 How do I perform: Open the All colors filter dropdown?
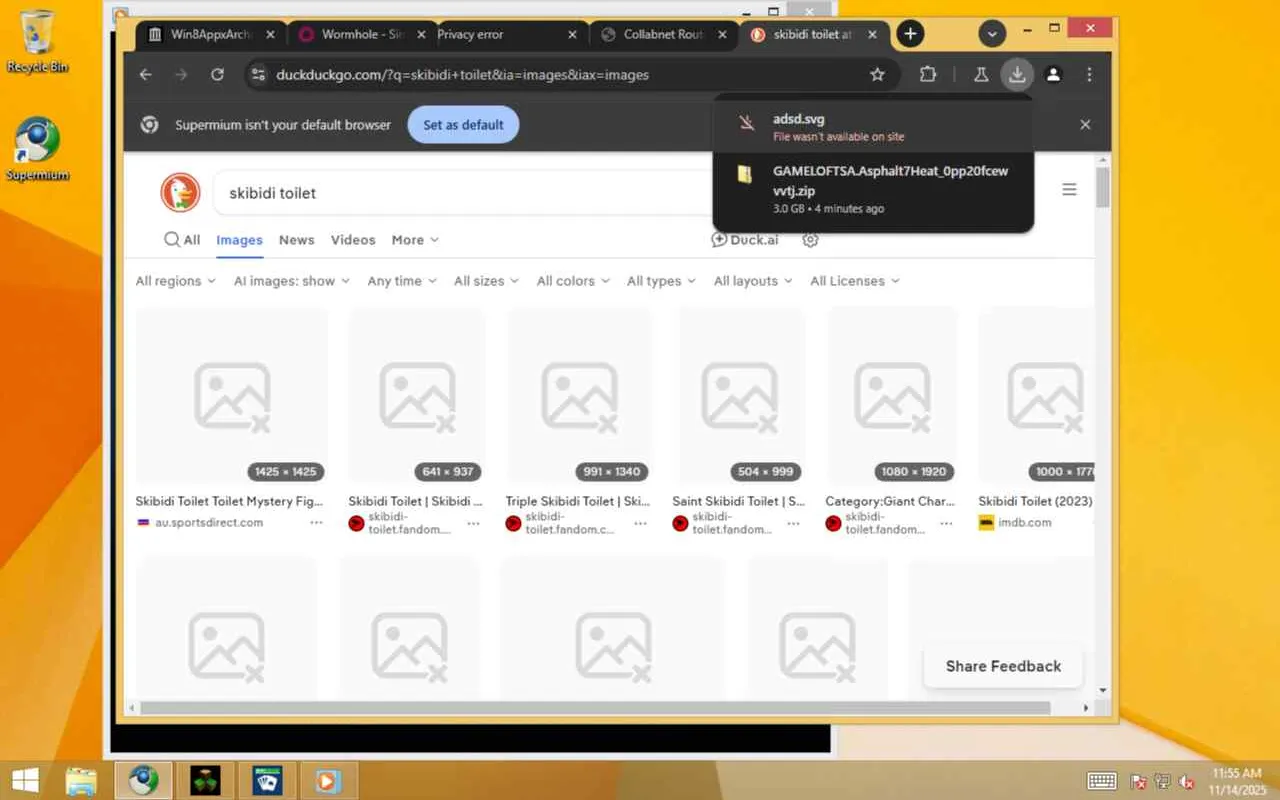(573, 281)
